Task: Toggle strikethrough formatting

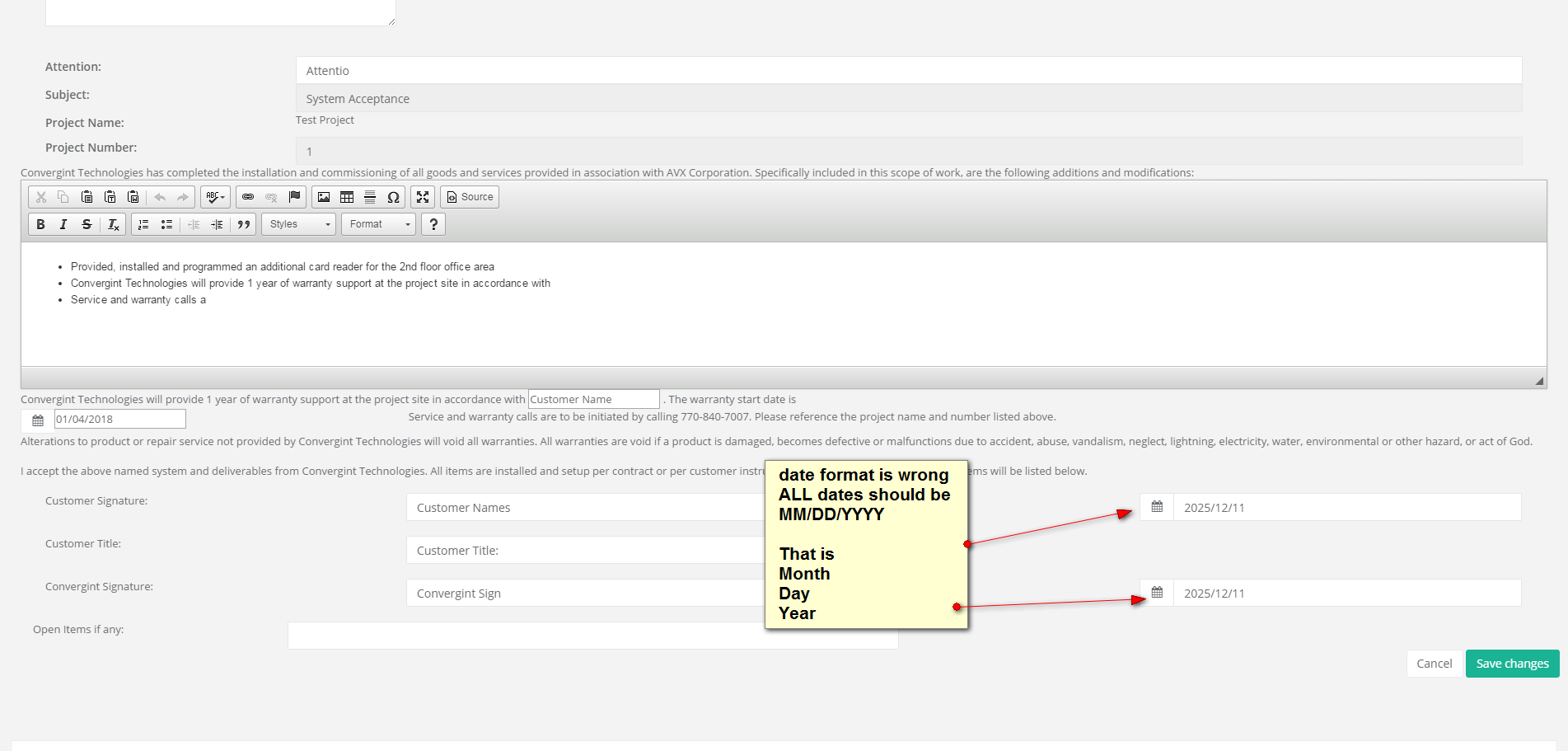Action: point(87,224)
